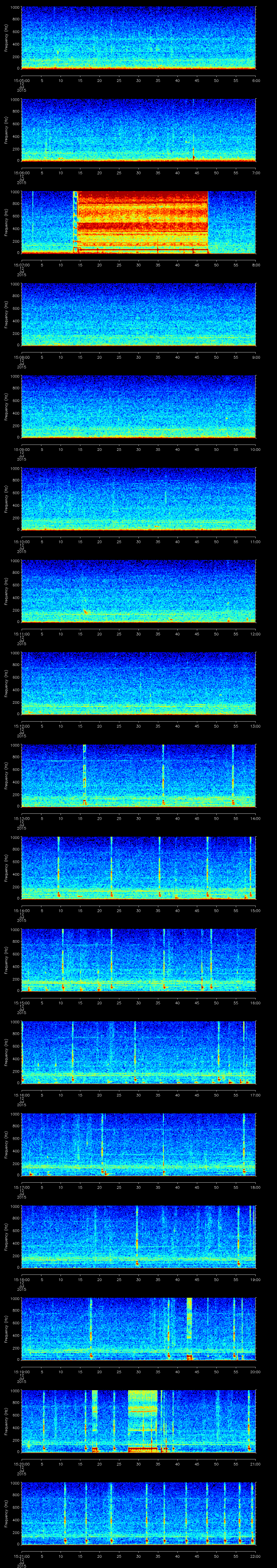Open the spectrogram panel starting at 15:11:00
Screen dimensions: 277x1568
(x=139, y=592)
